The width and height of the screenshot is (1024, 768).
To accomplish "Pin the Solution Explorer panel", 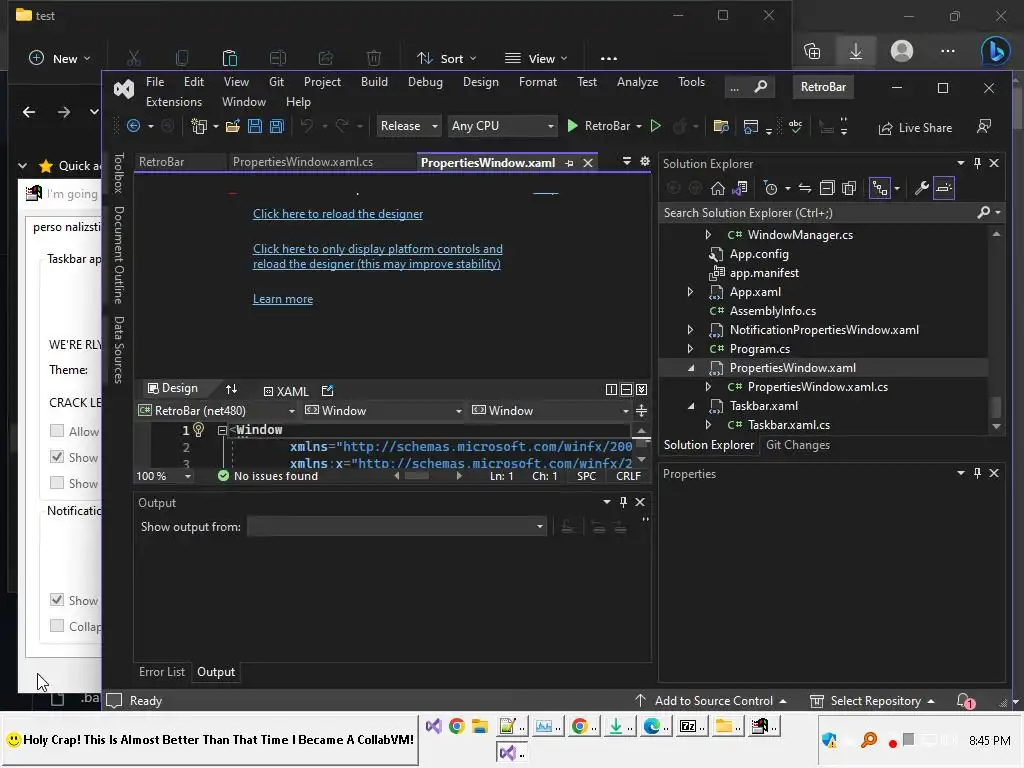I will click(977, 163).
